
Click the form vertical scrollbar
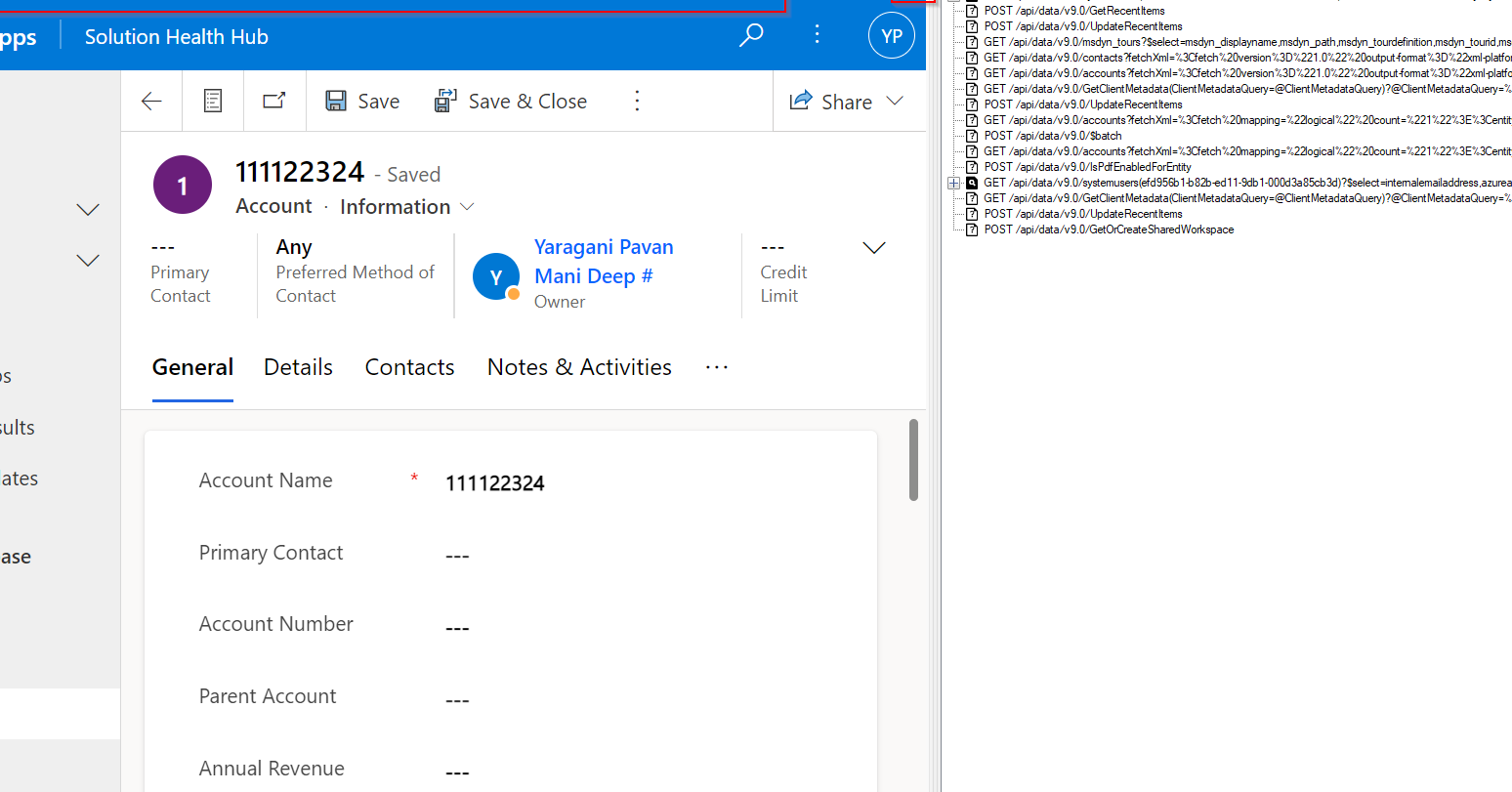point(913,460)
